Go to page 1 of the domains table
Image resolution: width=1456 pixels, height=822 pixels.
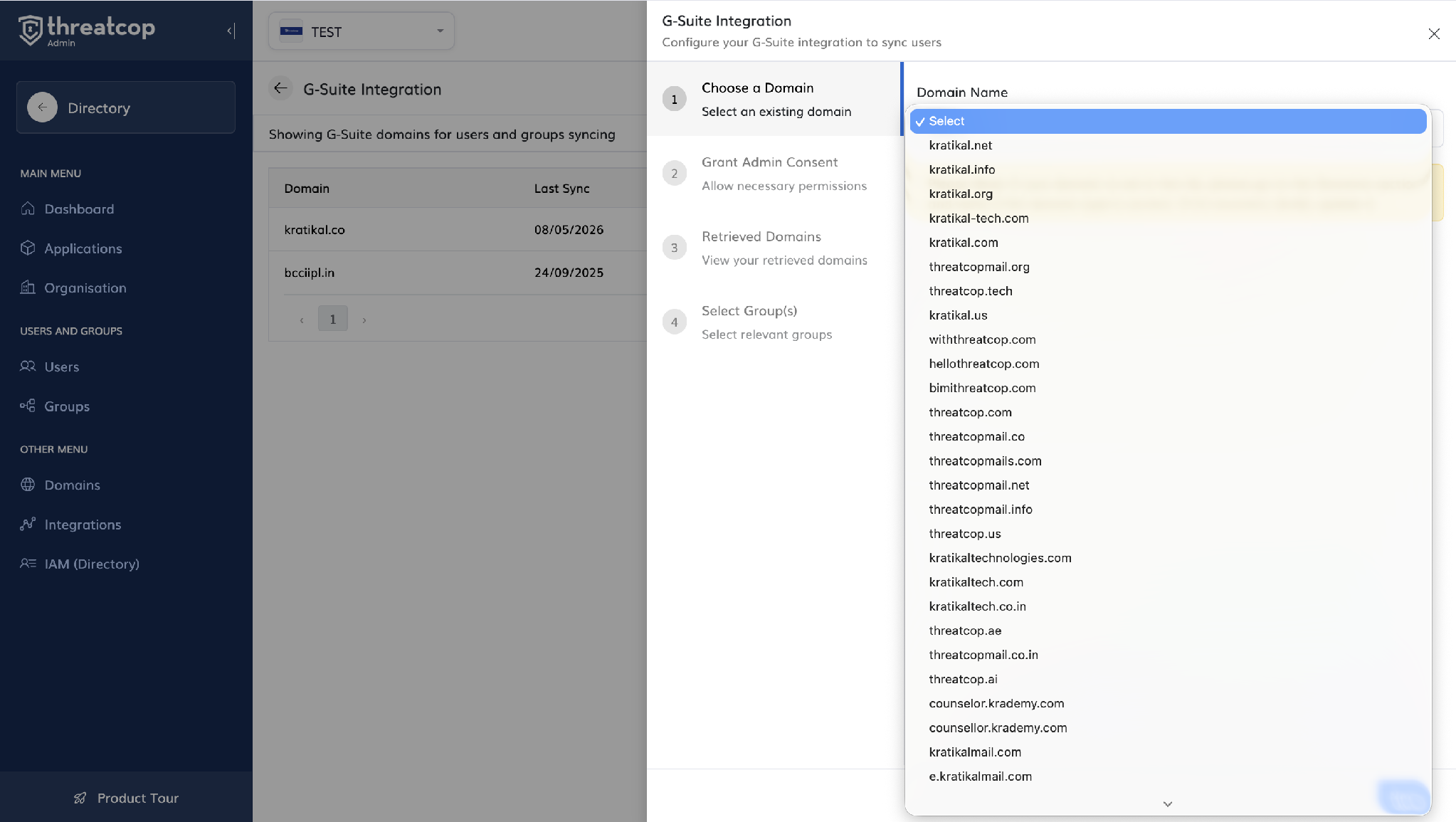[x=332, y=319]
